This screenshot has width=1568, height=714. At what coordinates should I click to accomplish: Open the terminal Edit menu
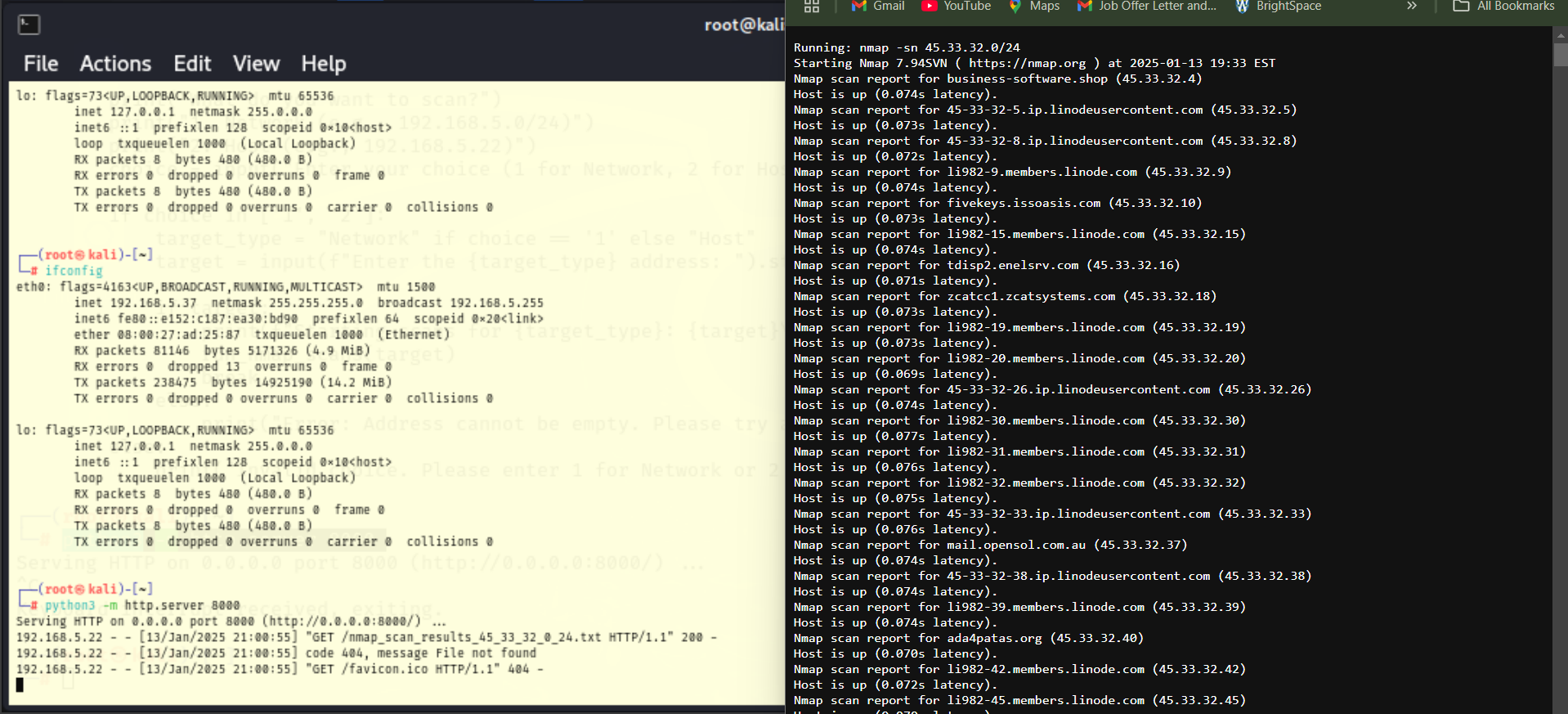point(192,64)
